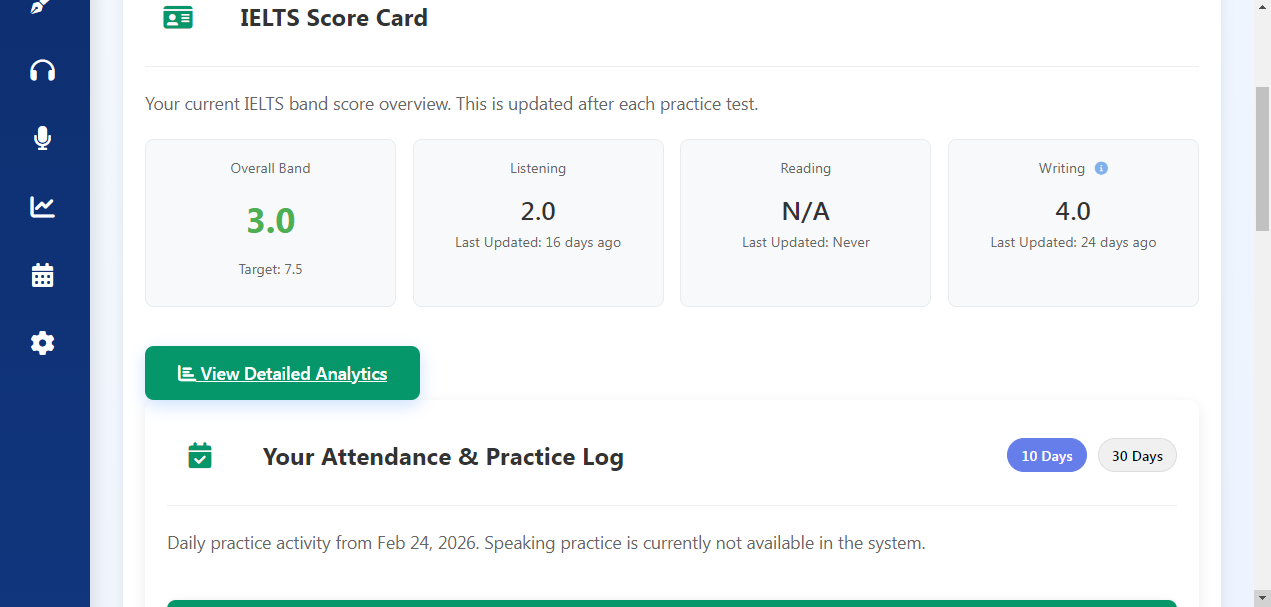
Task: Select the Writing pen icon in sidebar
Action: 42,8
